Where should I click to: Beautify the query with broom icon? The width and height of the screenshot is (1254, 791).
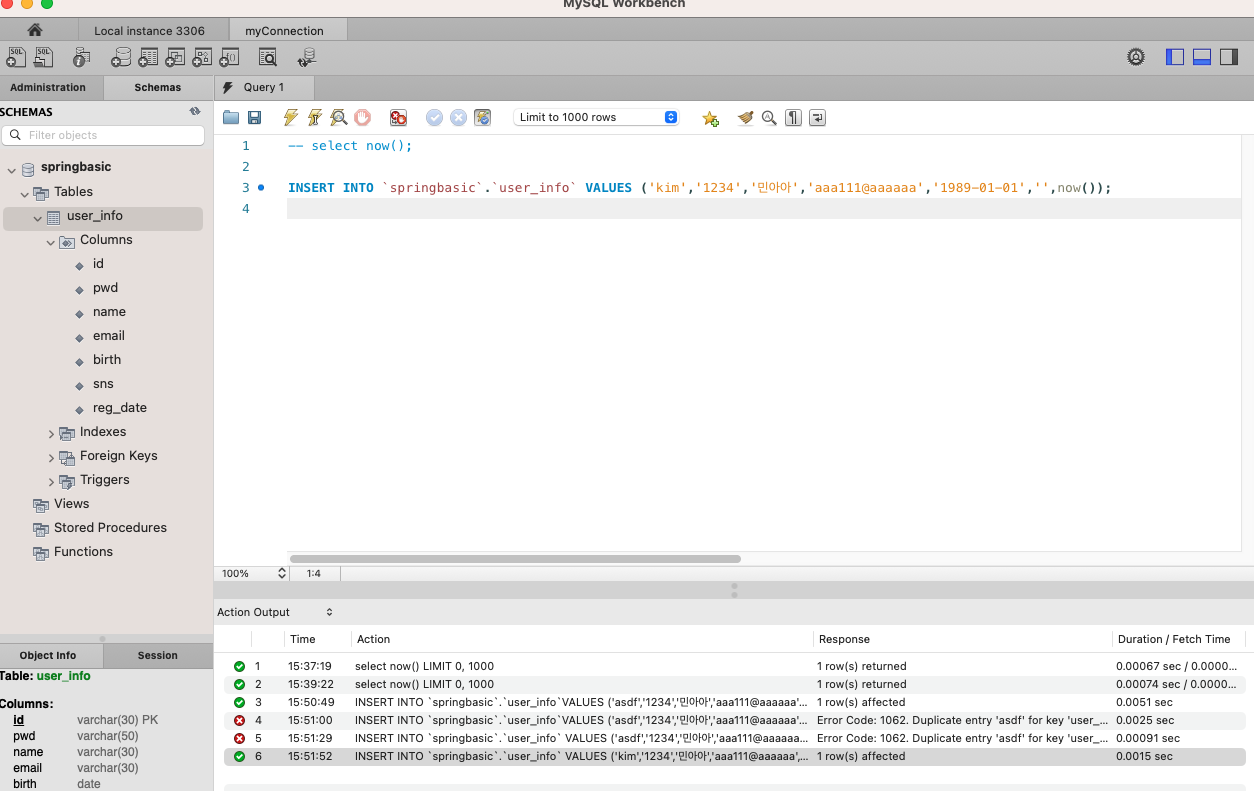click(x=745, y=118)
